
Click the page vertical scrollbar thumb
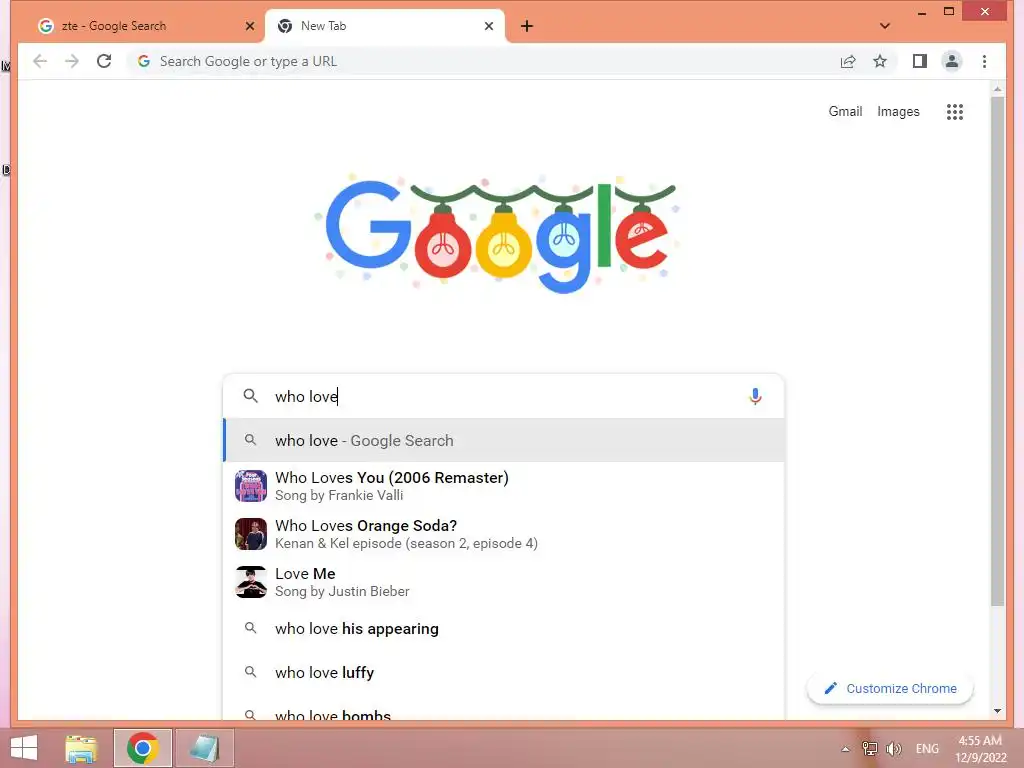tap(997, 353)
